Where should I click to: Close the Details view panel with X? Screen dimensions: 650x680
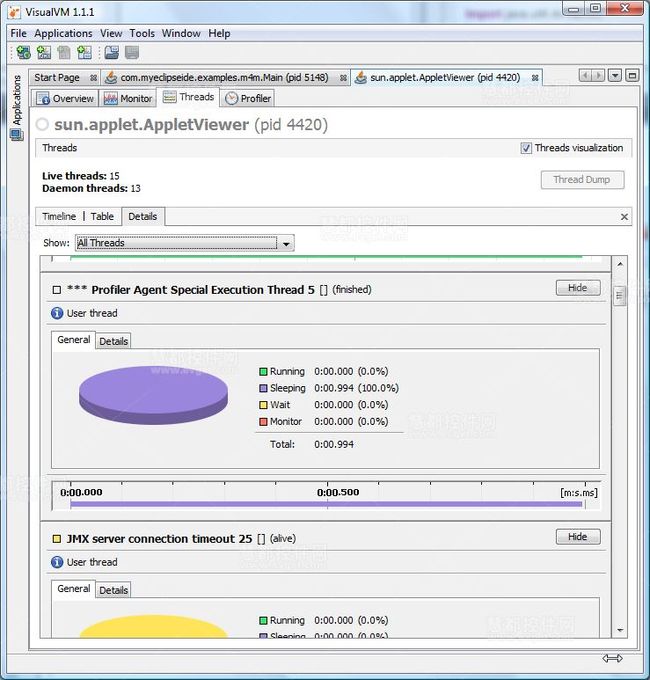(x=625, y=217)
